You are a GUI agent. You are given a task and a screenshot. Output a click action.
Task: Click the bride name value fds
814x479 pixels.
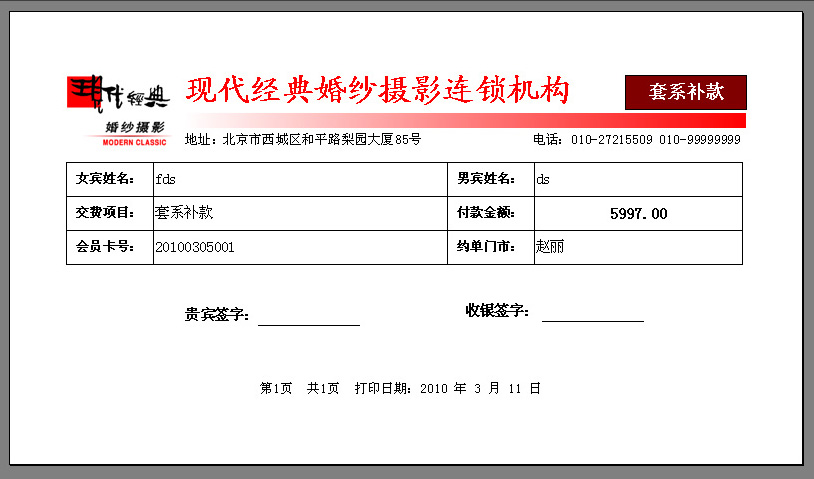[166, 180]
